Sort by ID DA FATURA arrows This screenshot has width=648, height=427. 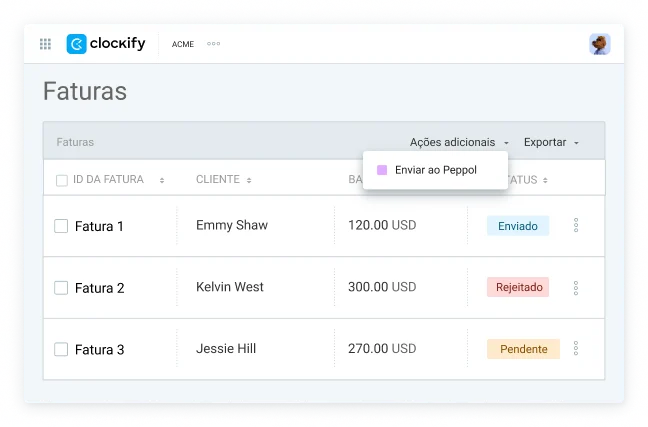[162, 180]
